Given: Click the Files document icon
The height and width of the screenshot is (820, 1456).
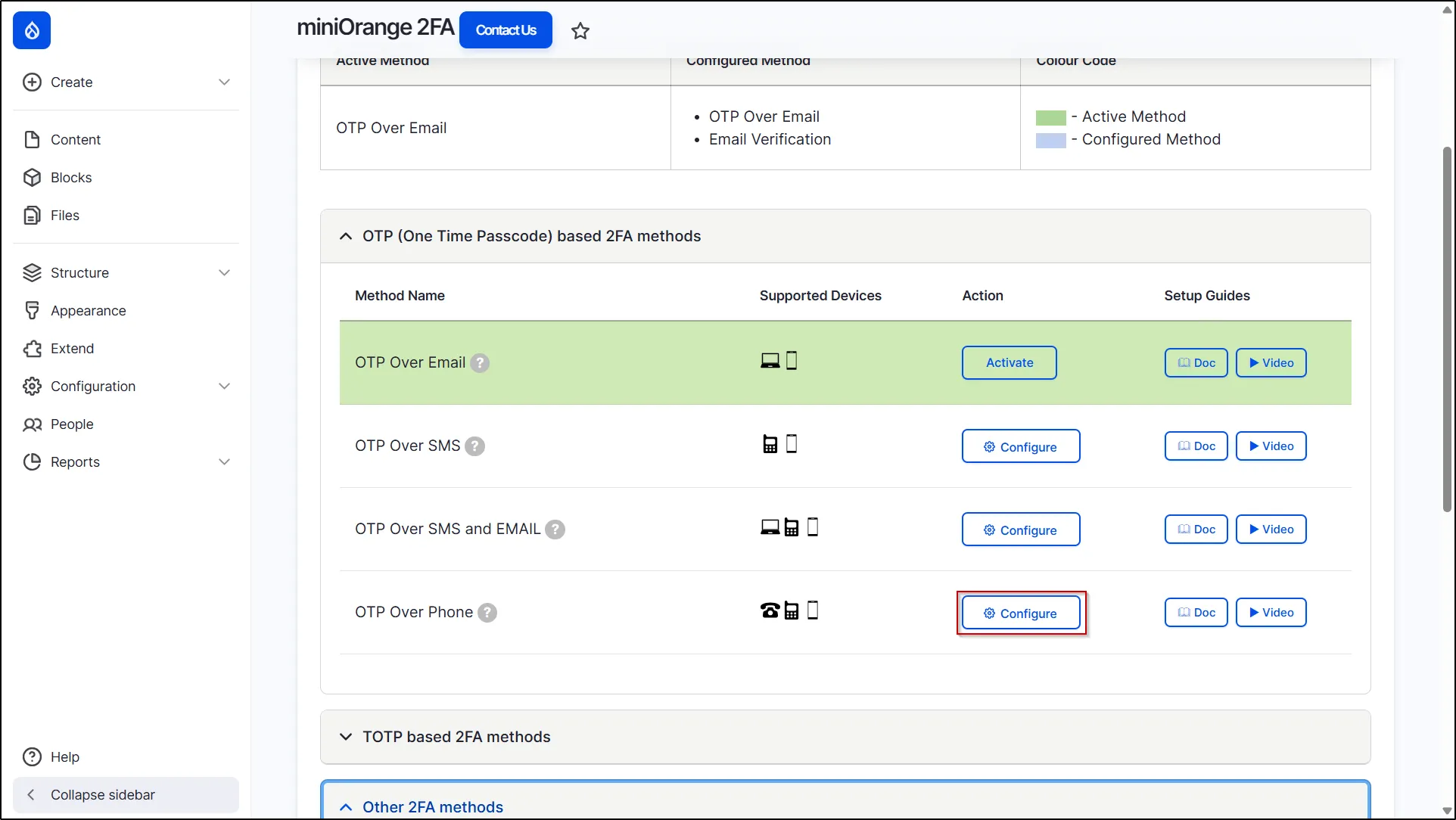Looking at the screenshot, I should pos(32,215).
